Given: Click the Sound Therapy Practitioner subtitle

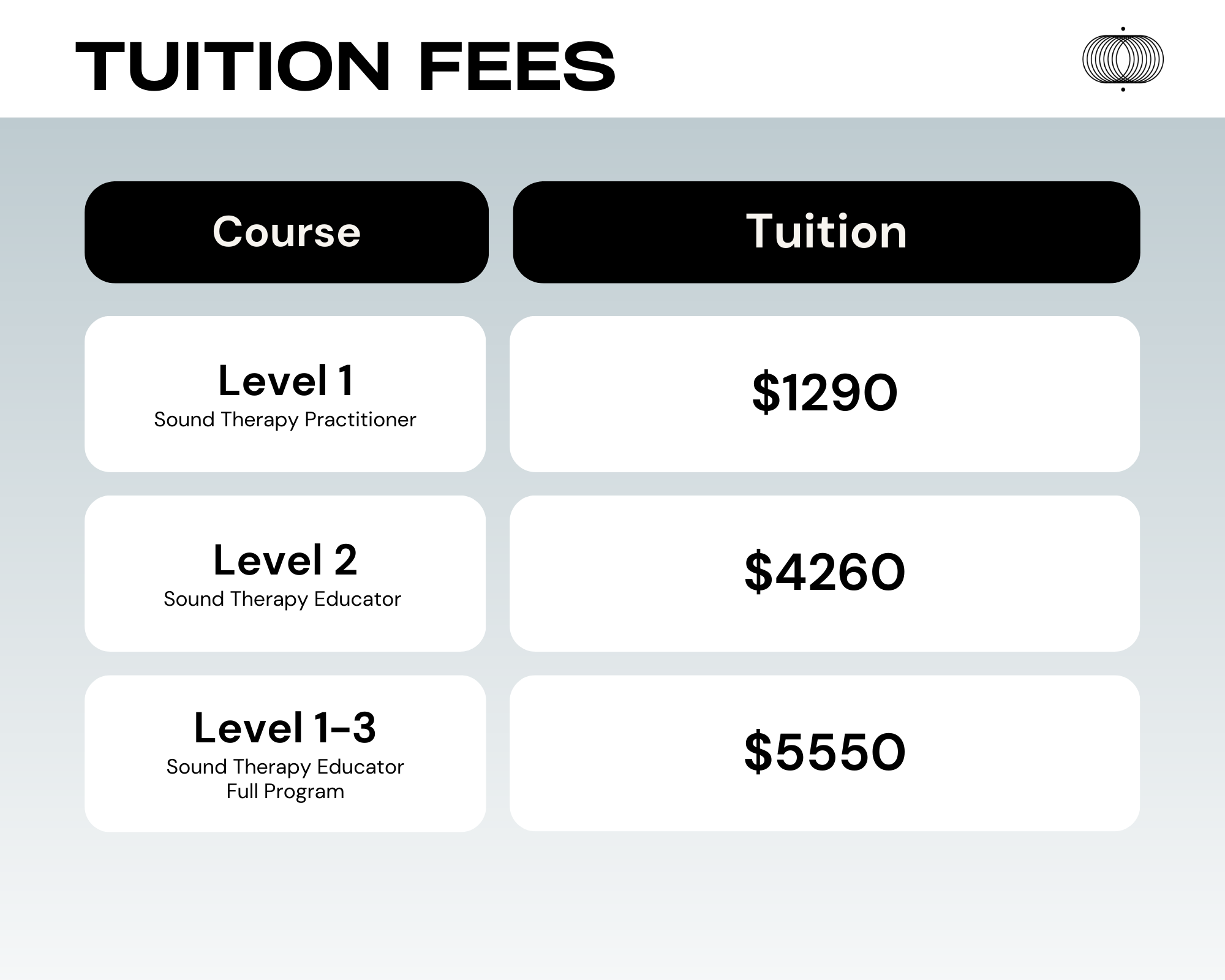Looking at the screenshot, I should pos(285,420).
